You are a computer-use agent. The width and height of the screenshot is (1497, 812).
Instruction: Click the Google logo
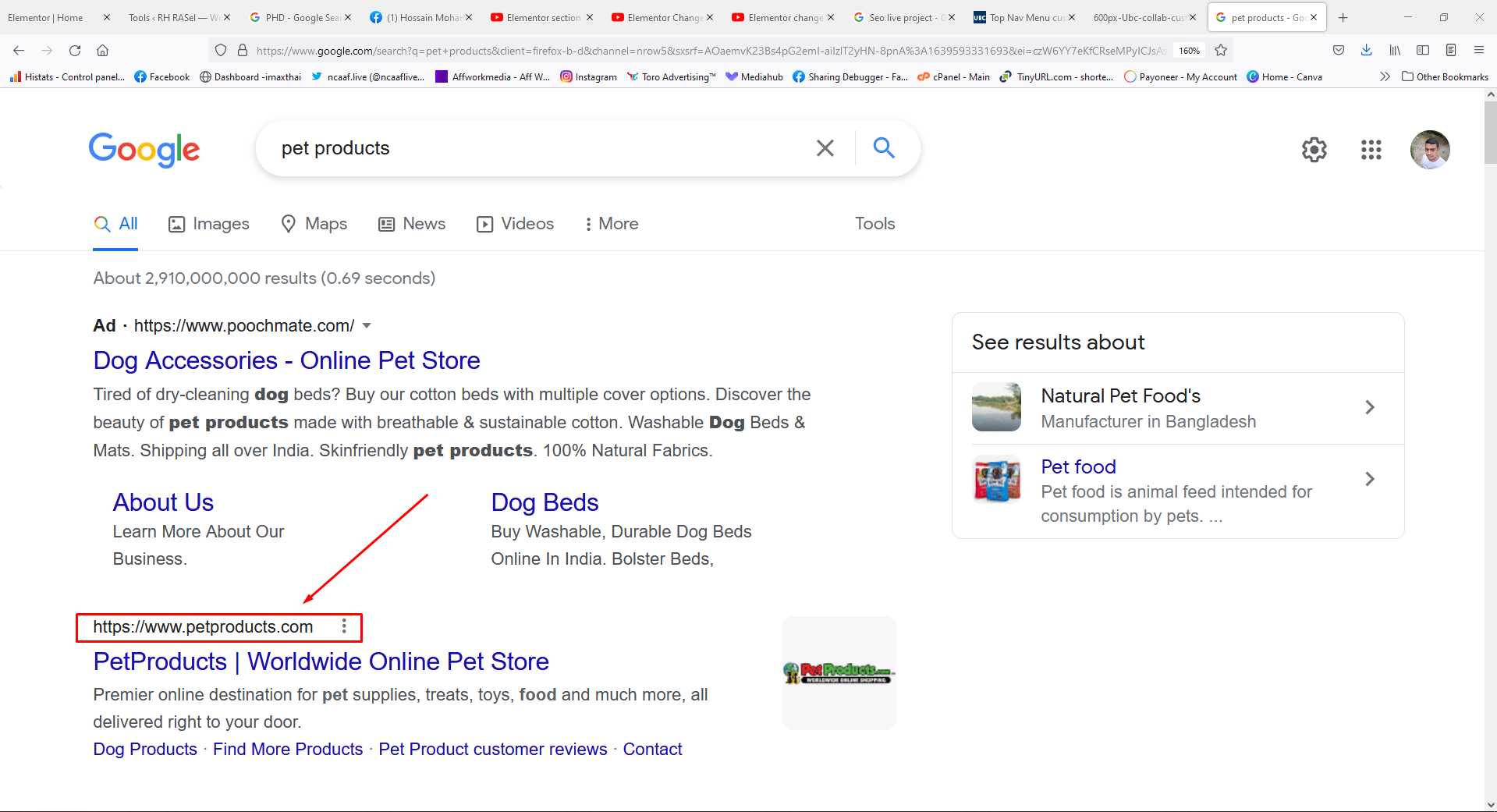144,149
